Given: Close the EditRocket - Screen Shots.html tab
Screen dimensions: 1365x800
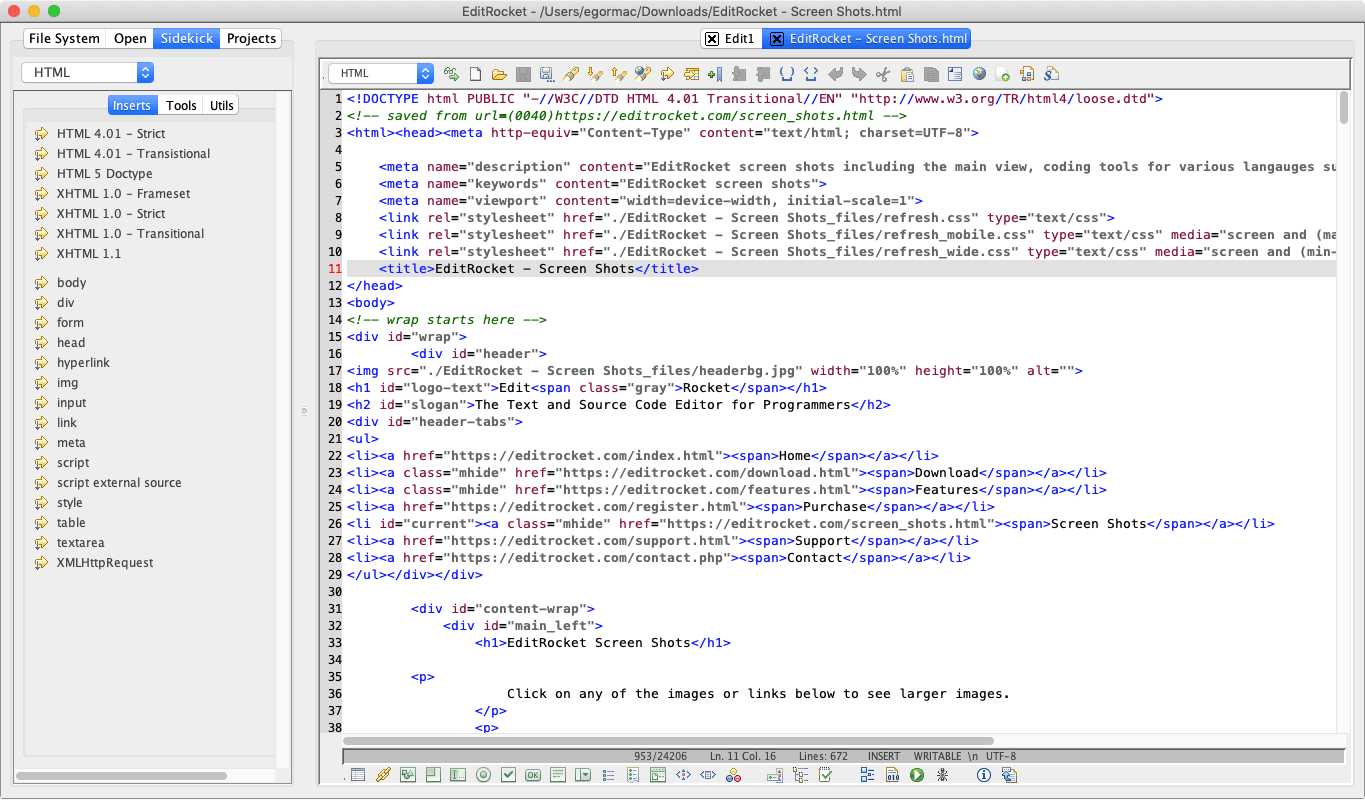Looking at the screenshot, I should pos(776,39).
